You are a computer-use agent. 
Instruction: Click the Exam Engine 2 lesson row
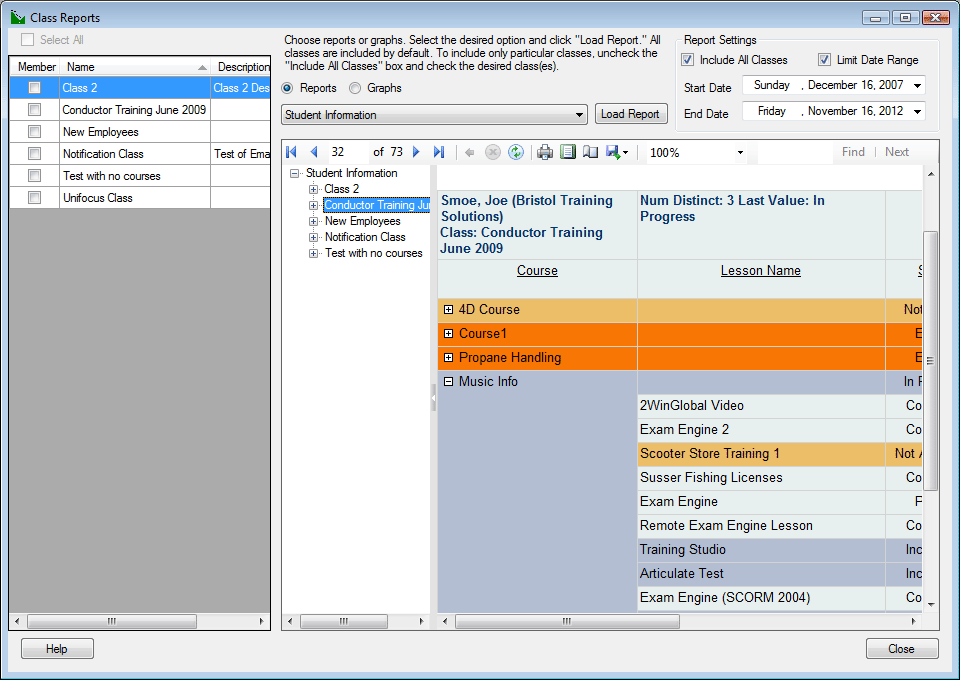click(x=761, y=430)
